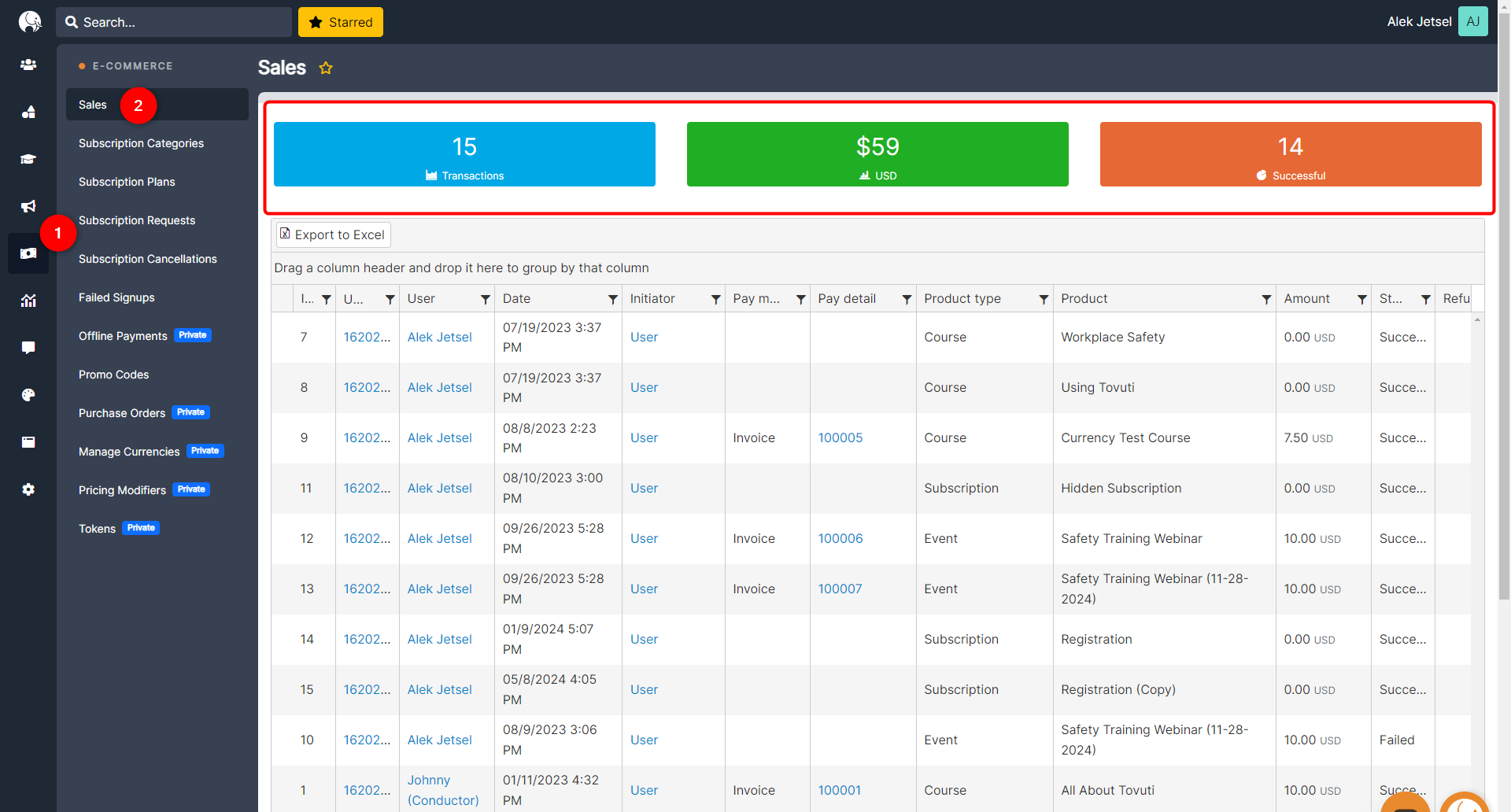Open Johnny (Conductor) user link
The height and width of the screenshot is (812, 1511).
point(443,790)
